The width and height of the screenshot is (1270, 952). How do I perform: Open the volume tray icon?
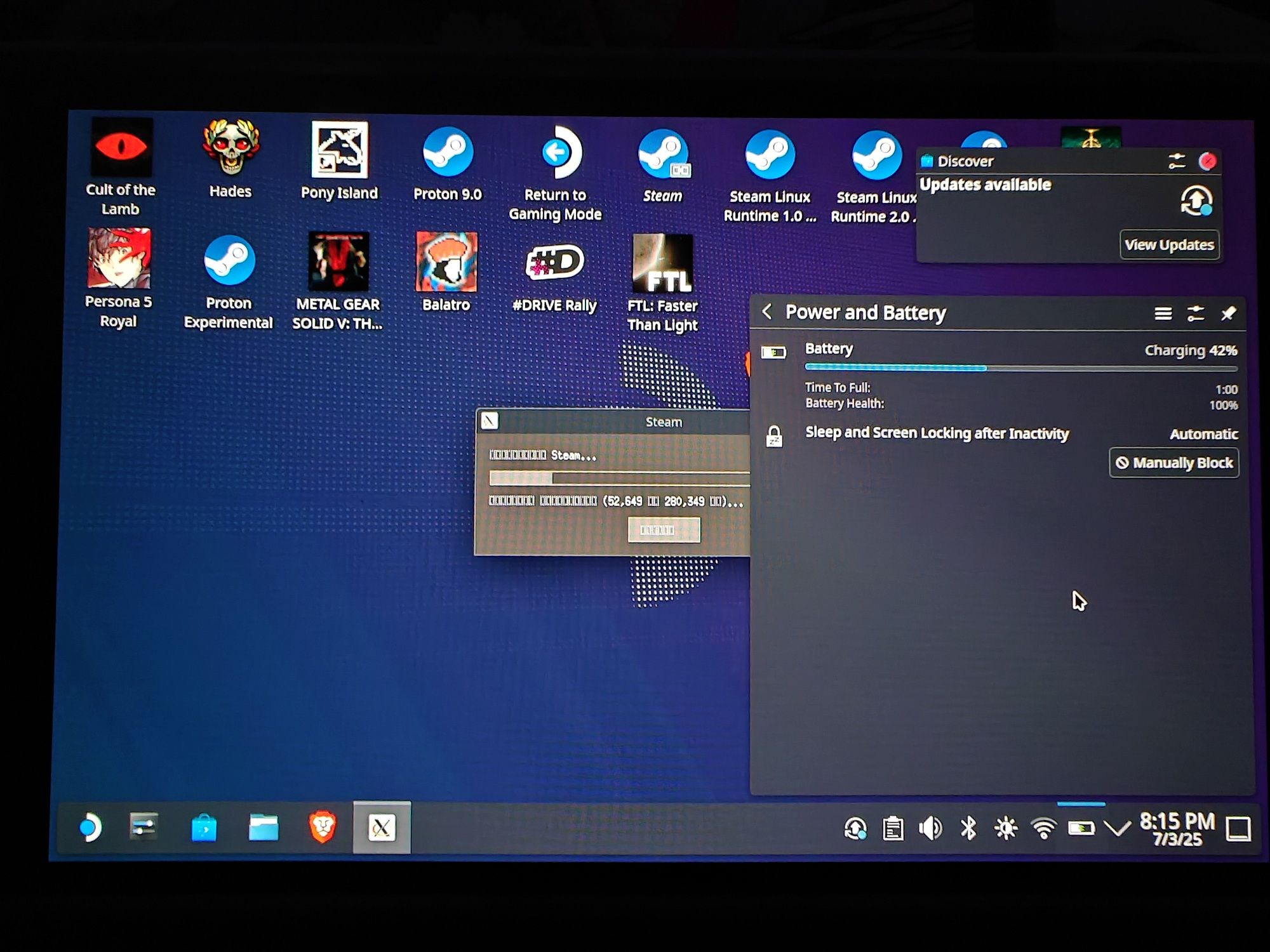pyautogui.click(x=930, y=828)
